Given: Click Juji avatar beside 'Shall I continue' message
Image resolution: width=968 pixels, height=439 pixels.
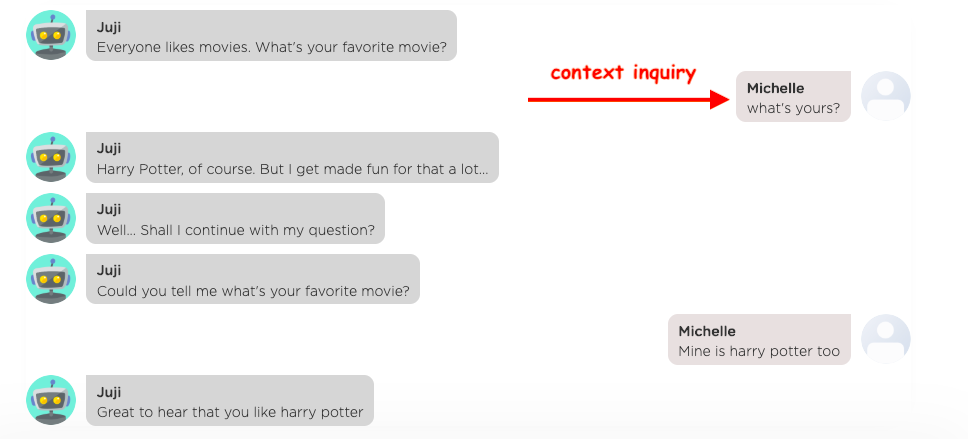Looking at the screenshot, I should tap(51, 218).
